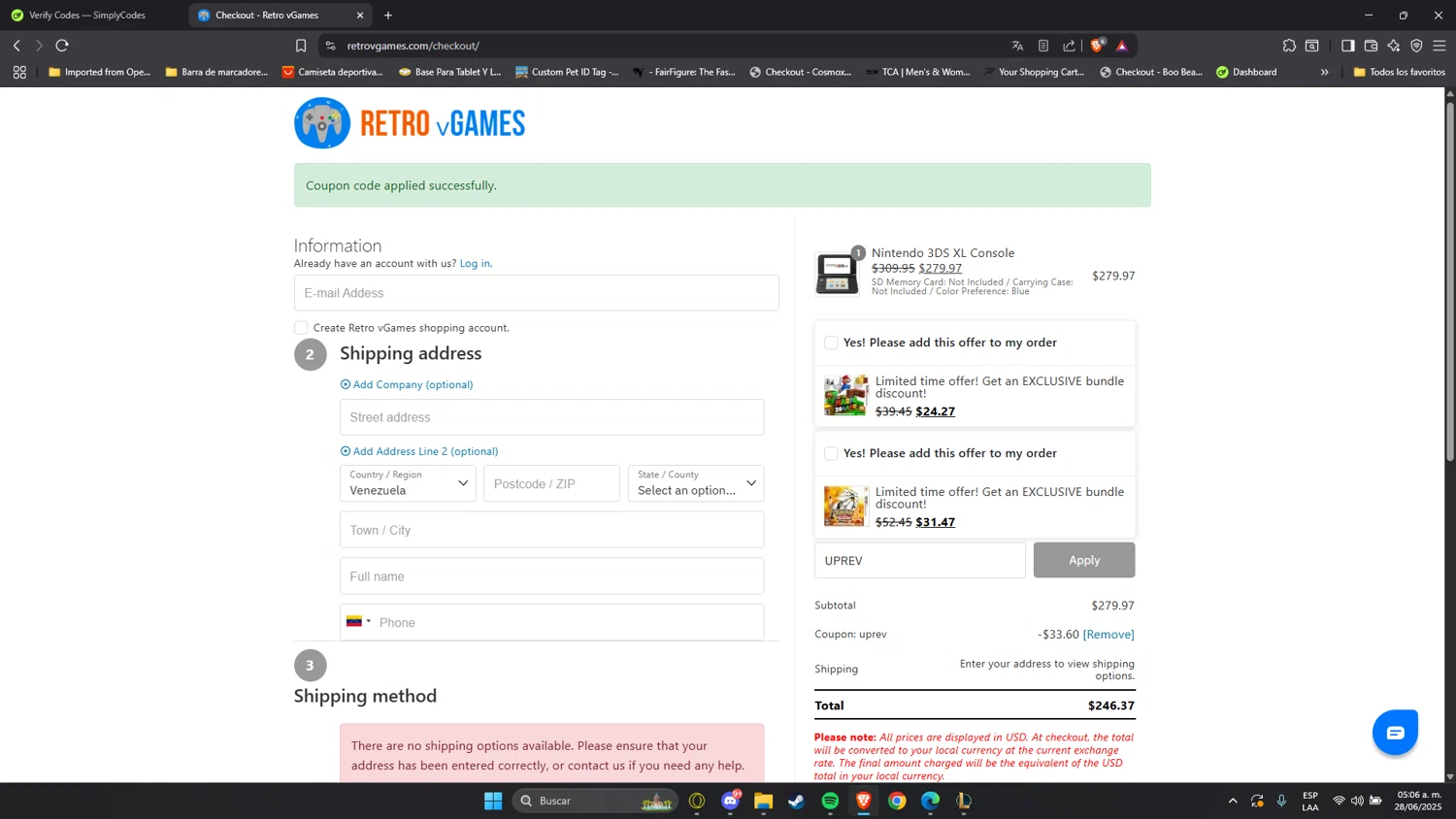Viewport: 1456px width, 819px height.
Task: Open Windows Start menu
Action: pyautogui.click(x=493, y=801)
